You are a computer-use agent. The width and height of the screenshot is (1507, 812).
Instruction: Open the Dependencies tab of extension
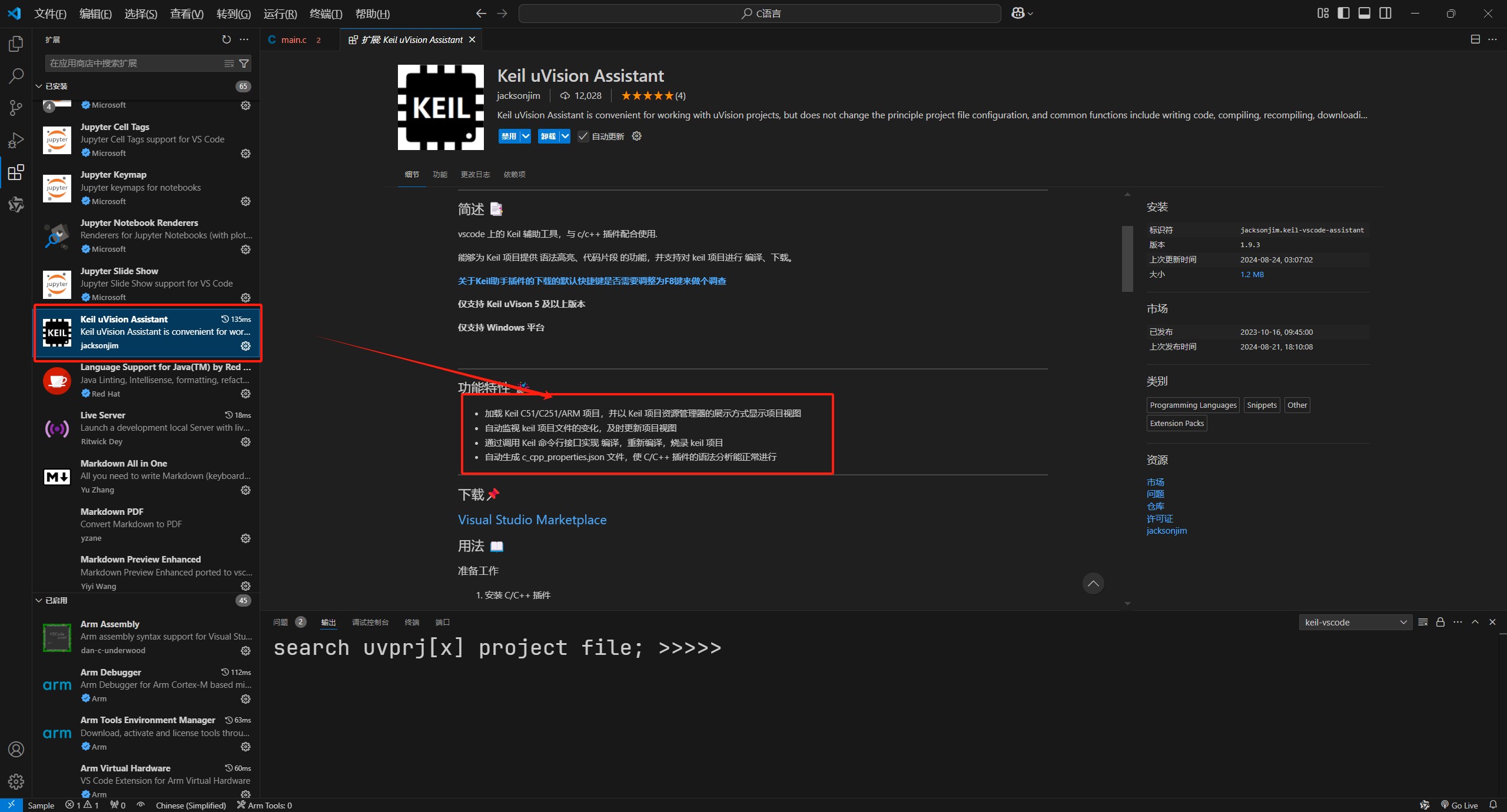514,175
